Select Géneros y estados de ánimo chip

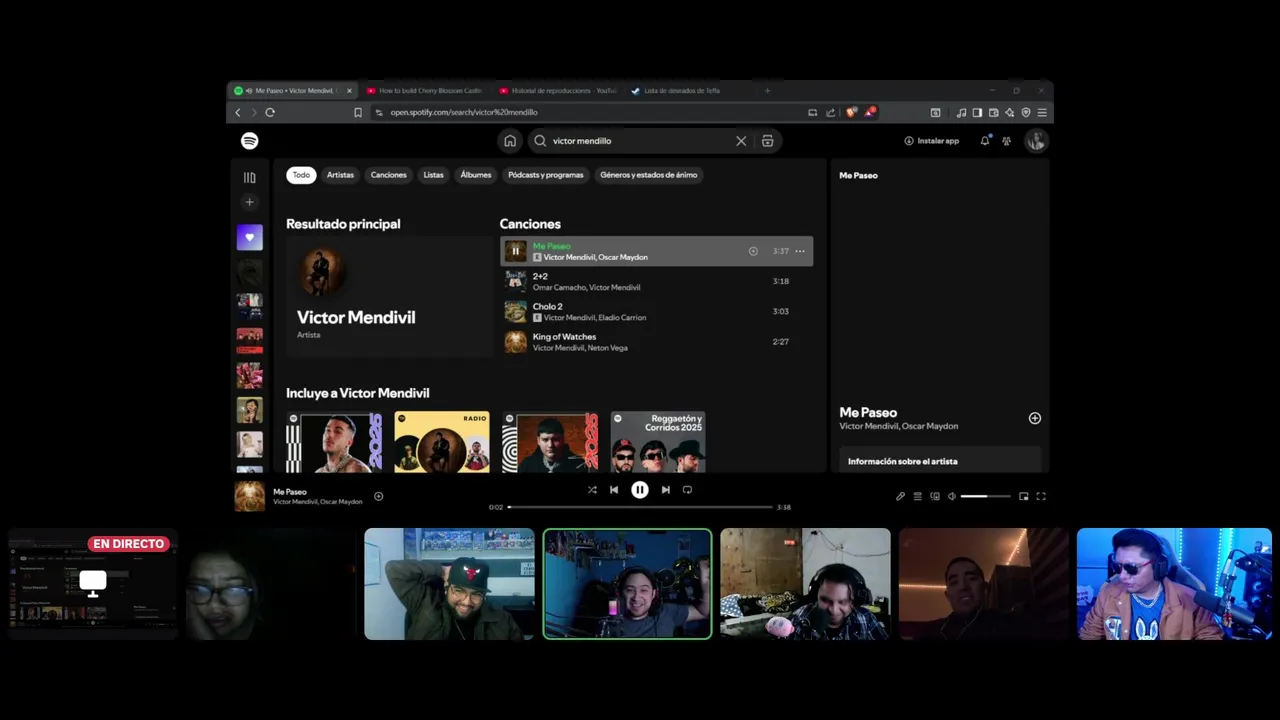point(649,175)
